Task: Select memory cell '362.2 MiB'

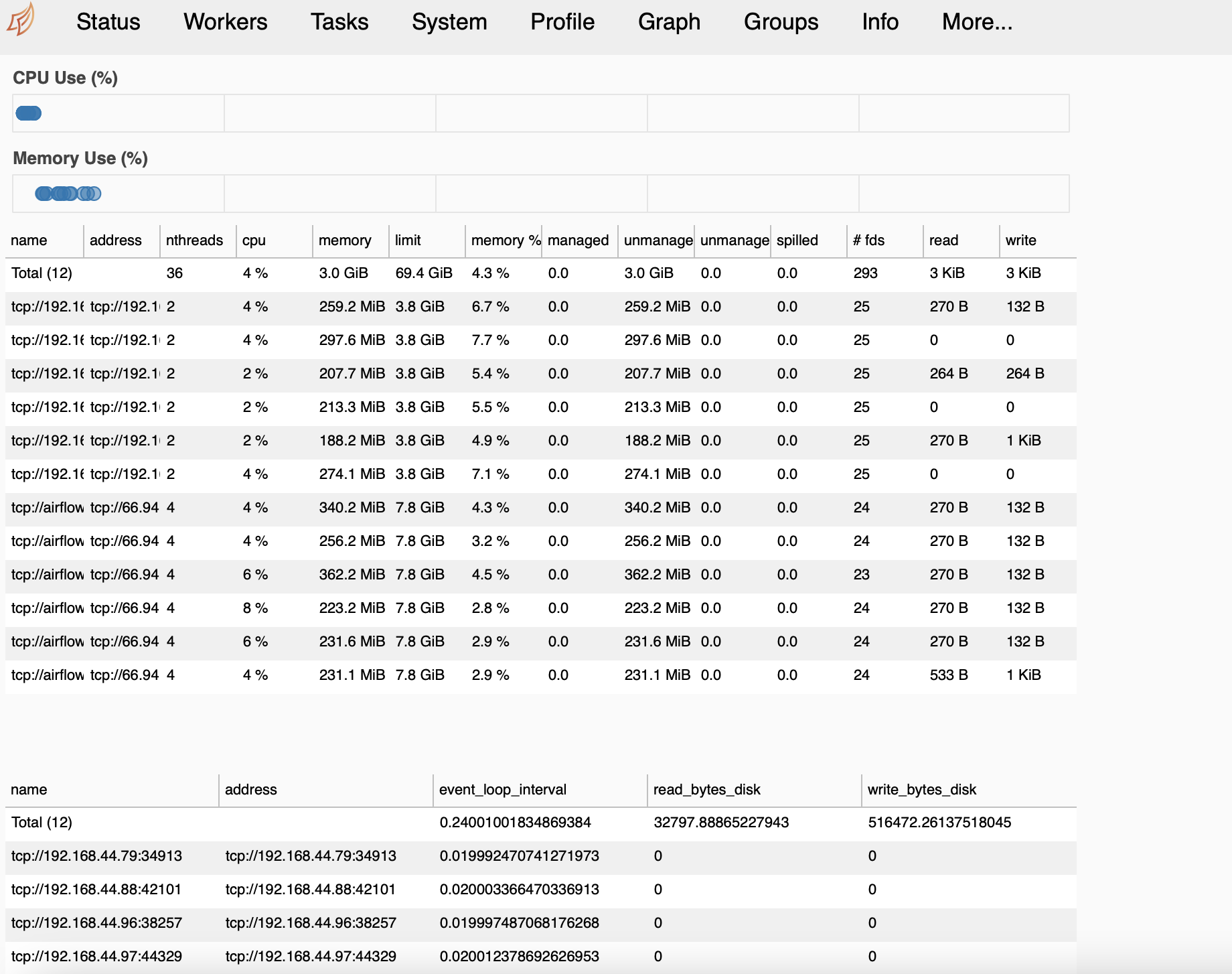Action: (352, 575)
